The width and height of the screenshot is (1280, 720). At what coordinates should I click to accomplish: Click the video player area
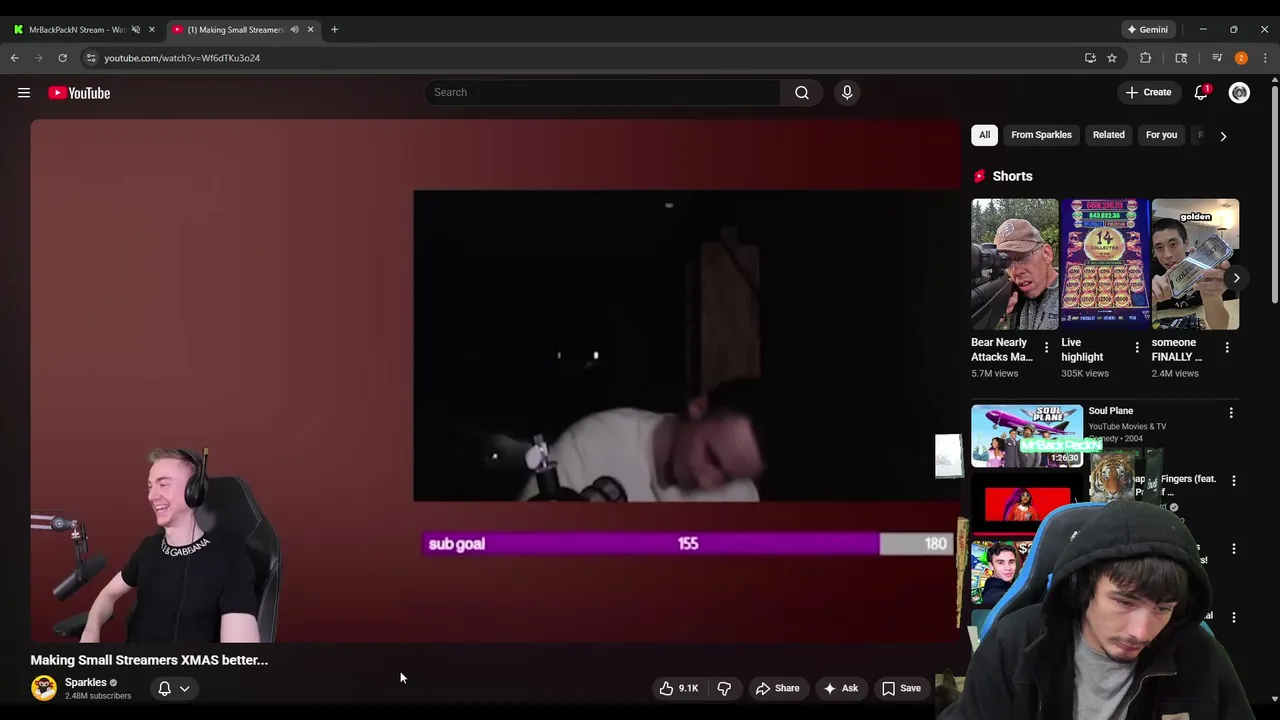(x=495, y=380)
